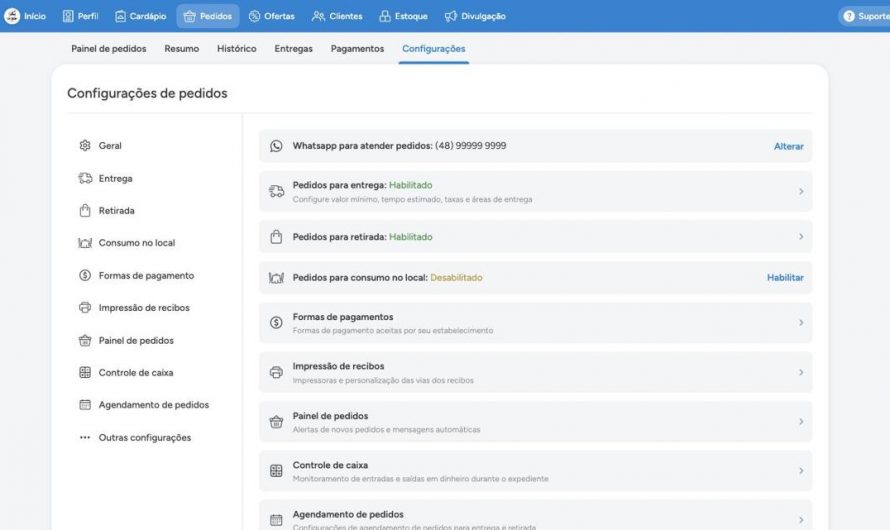Click the calendar icon in Agendamento de pedidos row
The image size is (890, 530).
coord(276,520)
